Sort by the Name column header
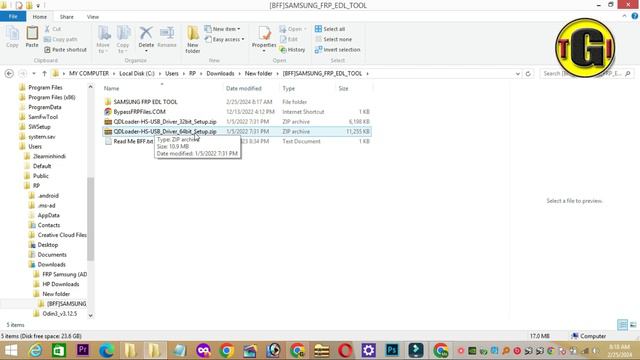Screen dimensions: 640x360 [x=162, y=88]
